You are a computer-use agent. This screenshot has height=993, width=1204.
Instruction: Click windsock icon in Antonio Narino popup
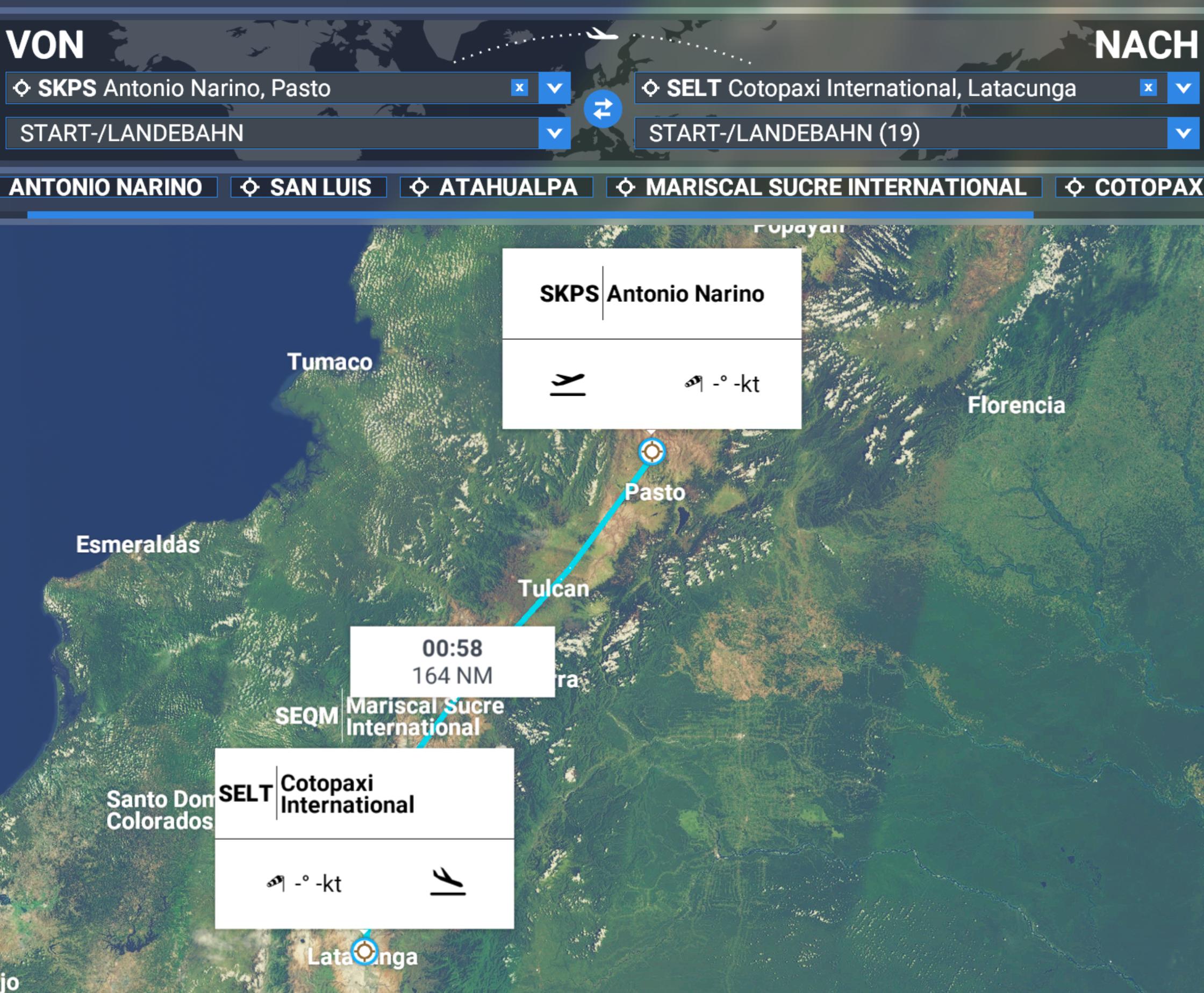[694, 383]
